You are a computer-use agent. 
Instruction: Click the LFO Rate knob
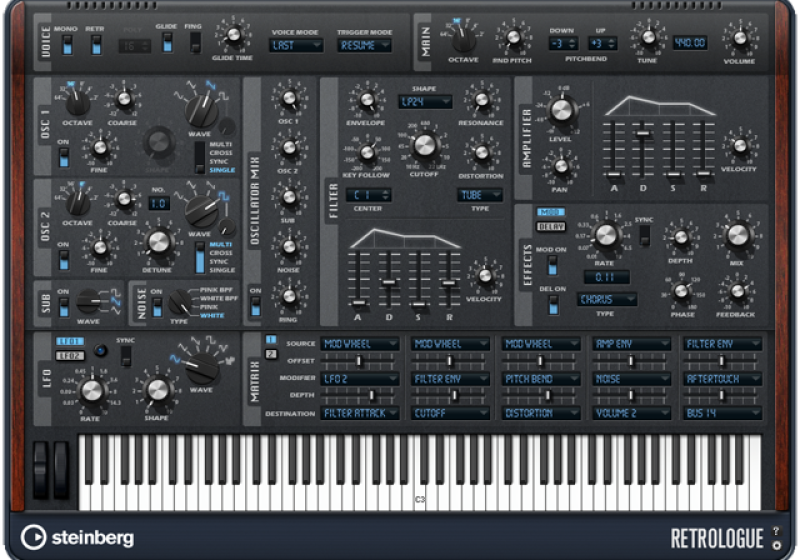pyautogui.click(x=91, y=390)
